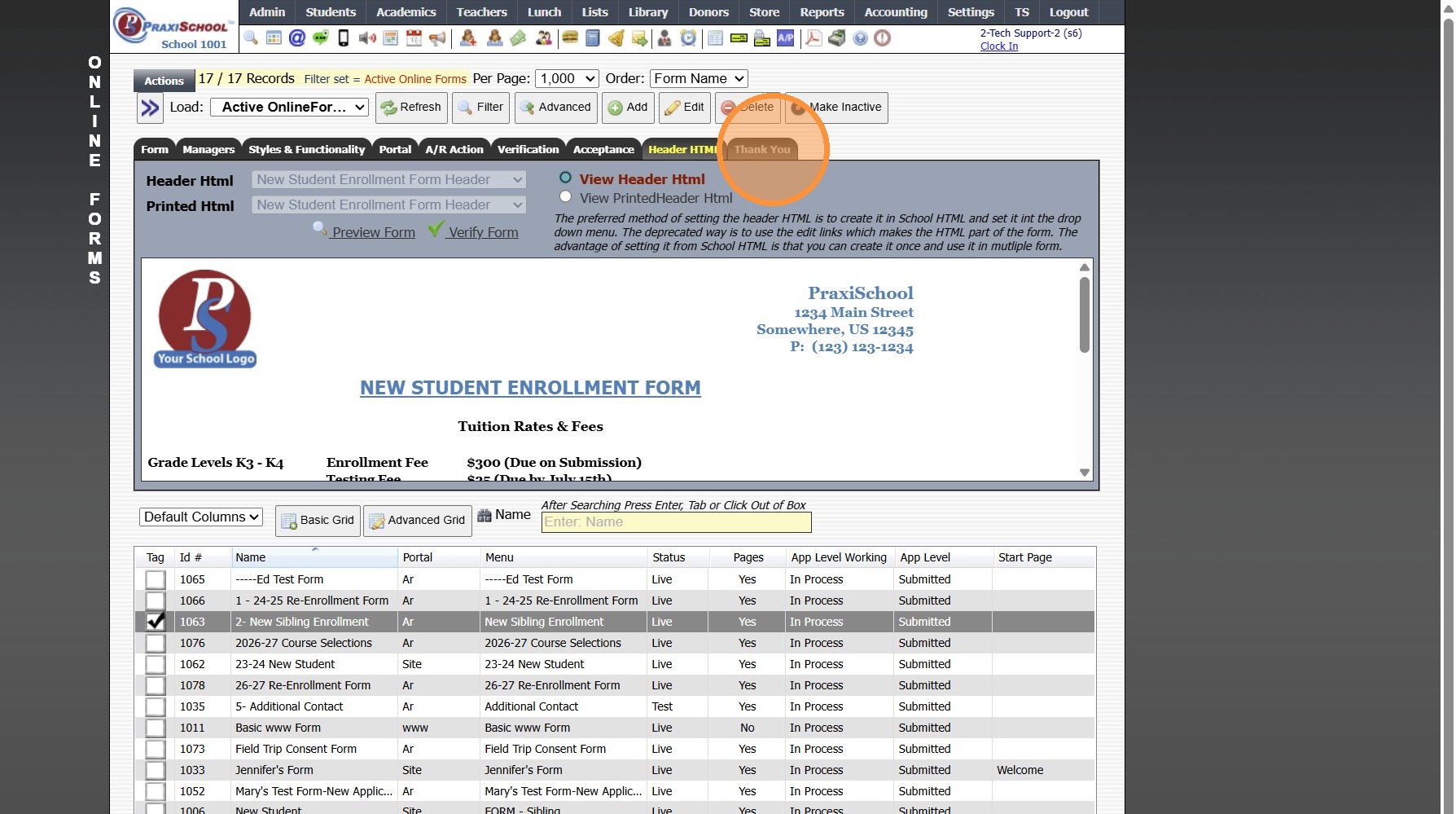Viewport: 1456px width, 814px height.
Task: Click the hamburger lunch icon
Action: pos(570,38)
